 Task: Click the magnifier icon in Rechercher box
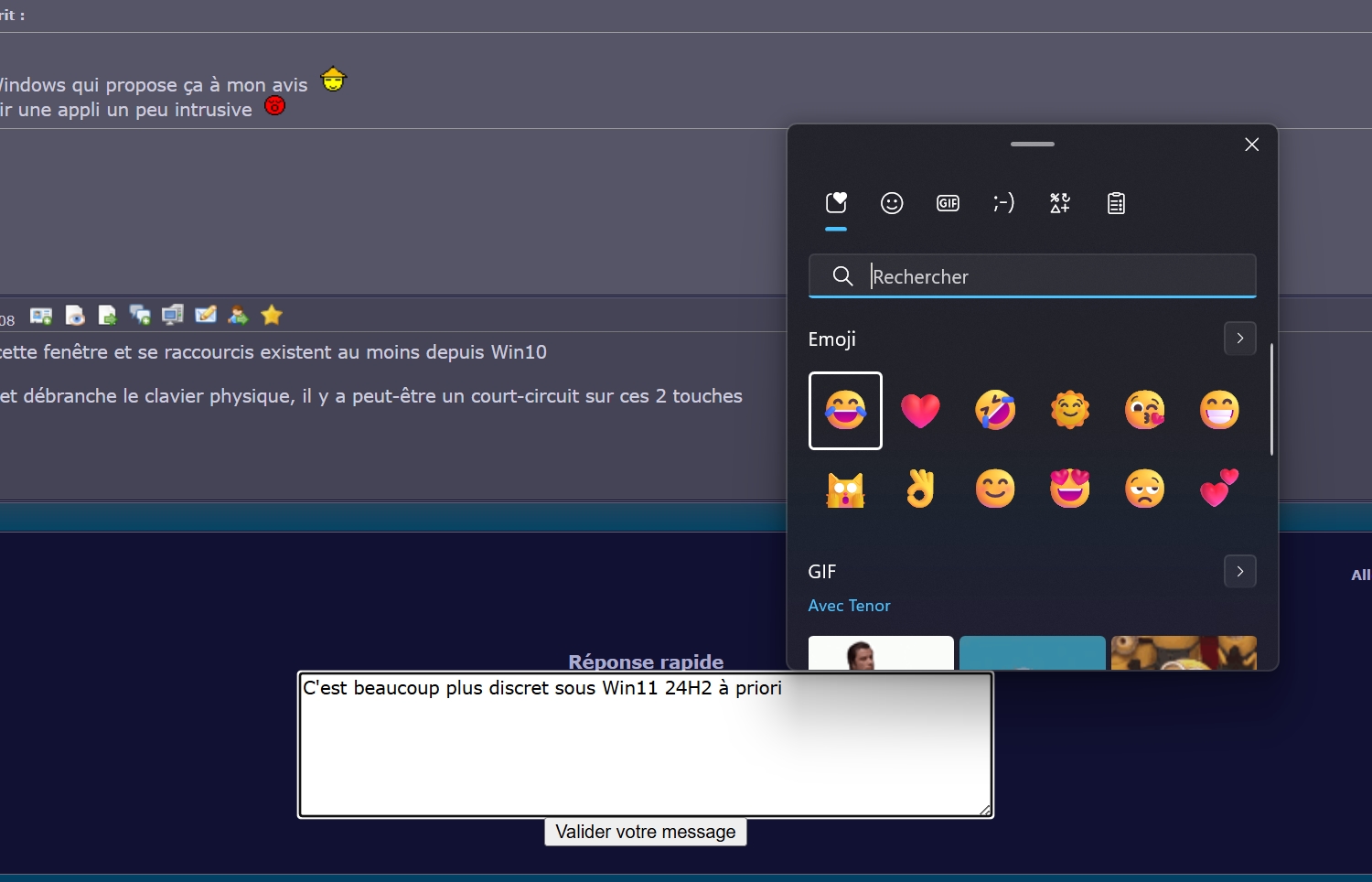click(842, 276)
